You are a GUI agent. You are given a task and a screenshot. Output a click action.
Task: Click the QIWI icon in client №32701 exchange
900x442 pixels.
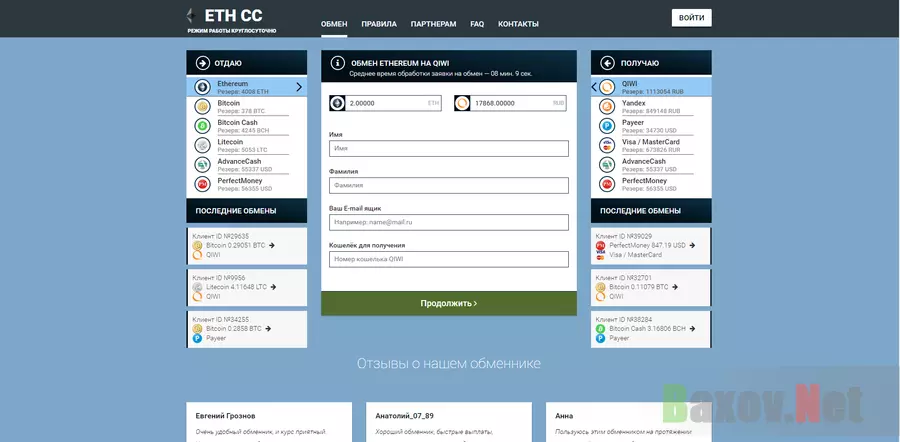pos(600,297)
